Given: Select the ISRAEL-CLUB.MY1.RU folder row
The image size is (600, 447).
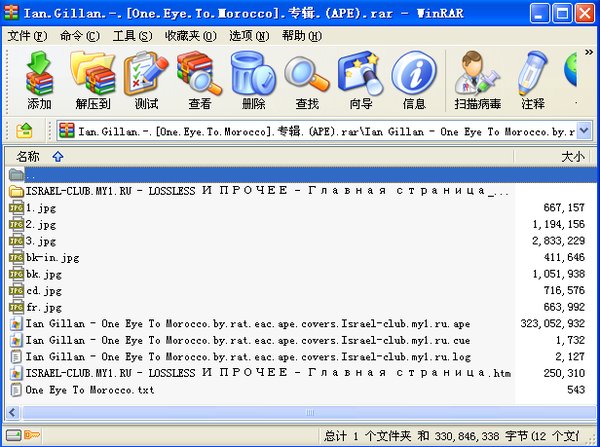Looking at the screenshot, I should coord(301,191).
